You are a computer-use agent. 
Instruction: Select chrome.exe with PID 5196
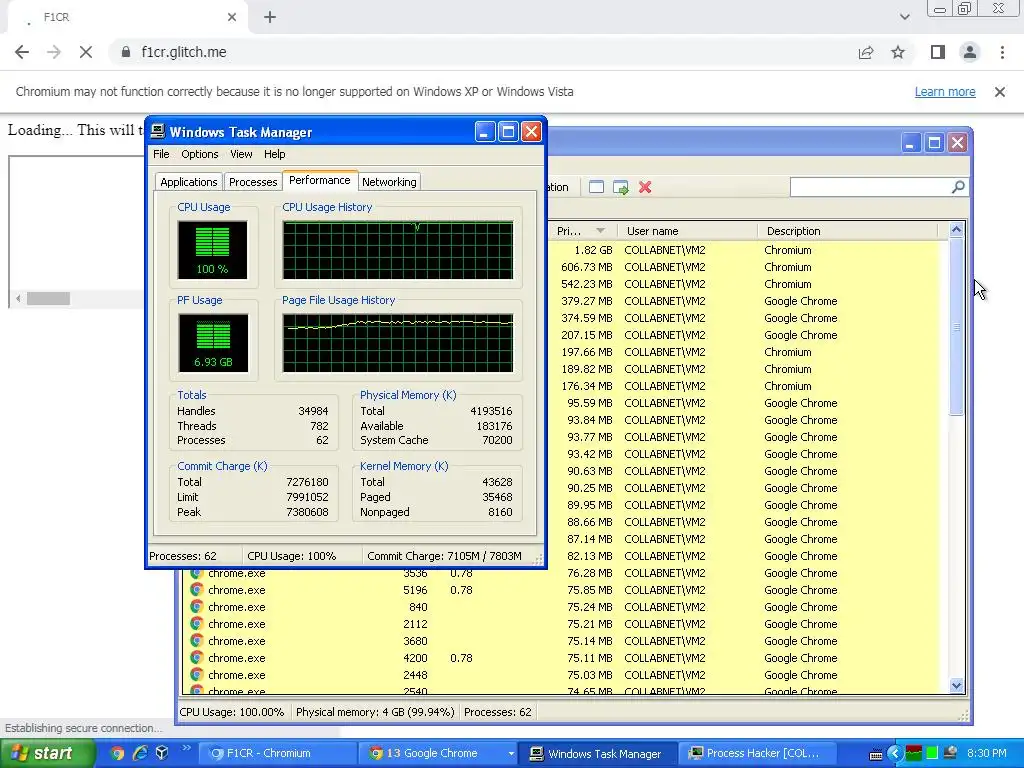[565, 590]
